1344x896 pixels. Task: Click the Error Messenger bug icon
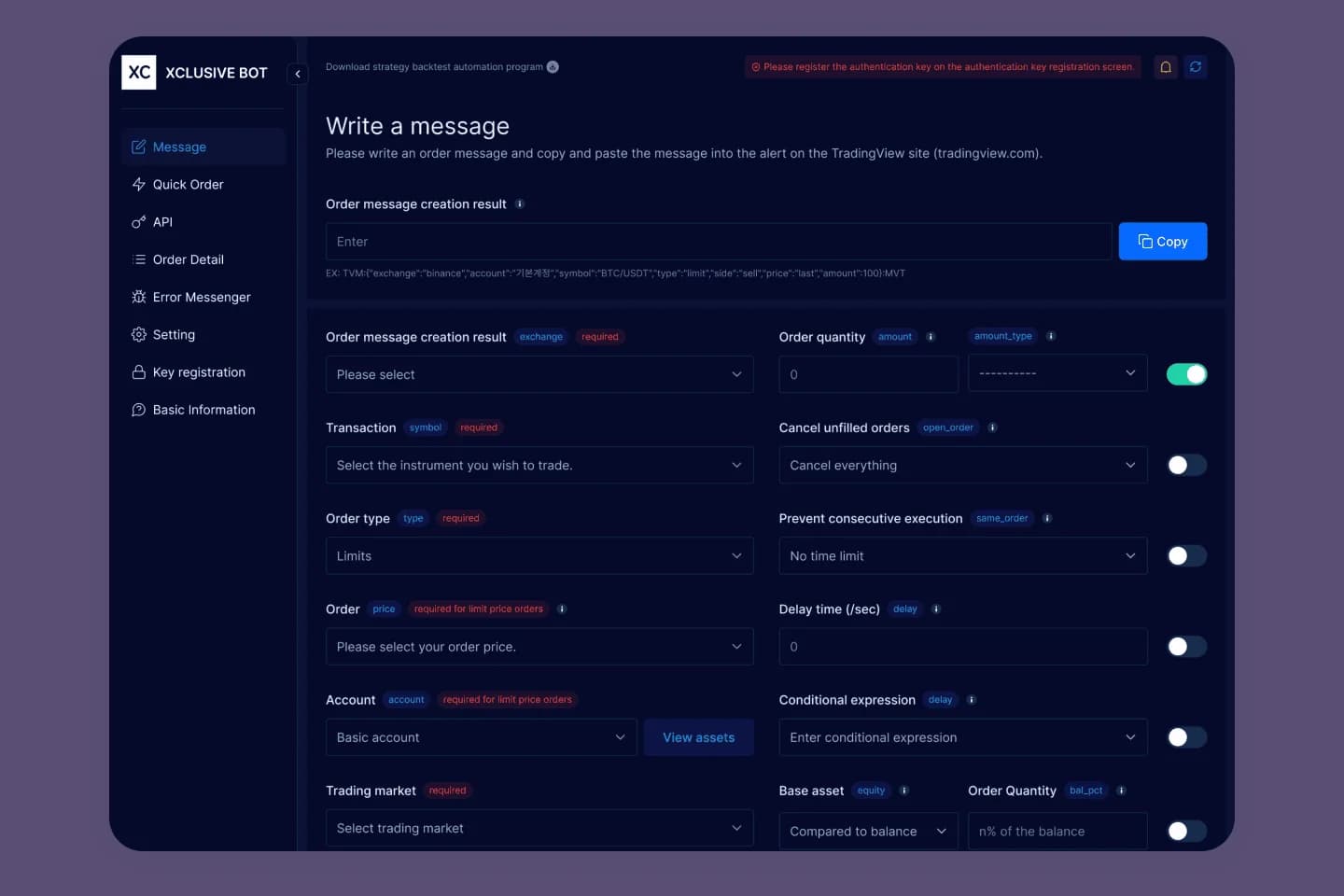(x=138, y=297)
